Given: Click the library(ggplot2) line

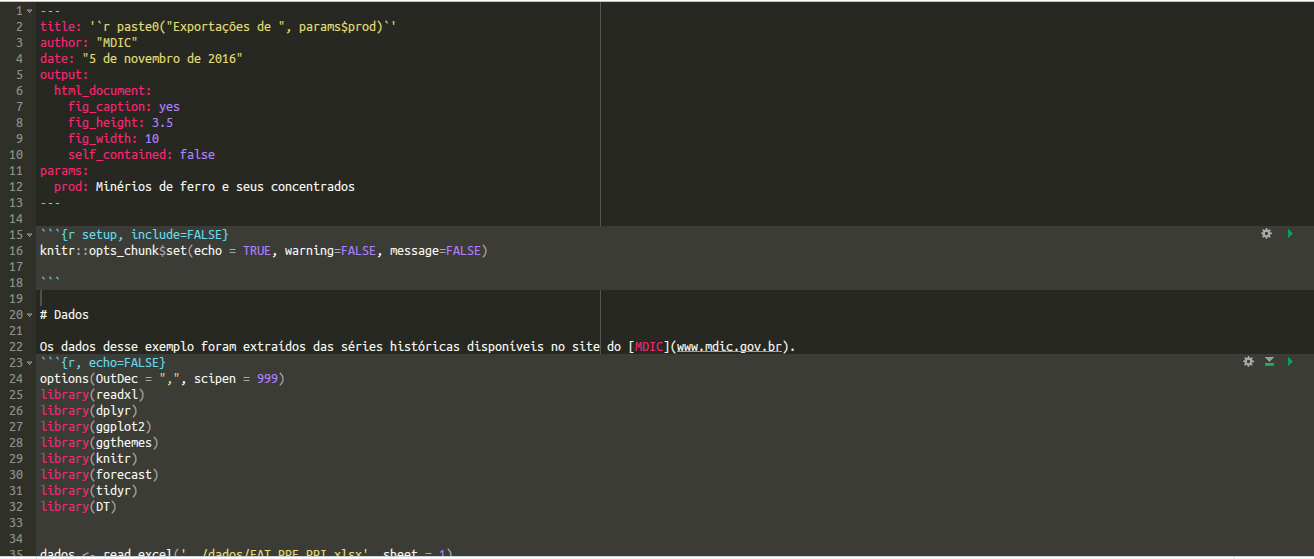Looking at the screenshot, I should tap(96, 426).
